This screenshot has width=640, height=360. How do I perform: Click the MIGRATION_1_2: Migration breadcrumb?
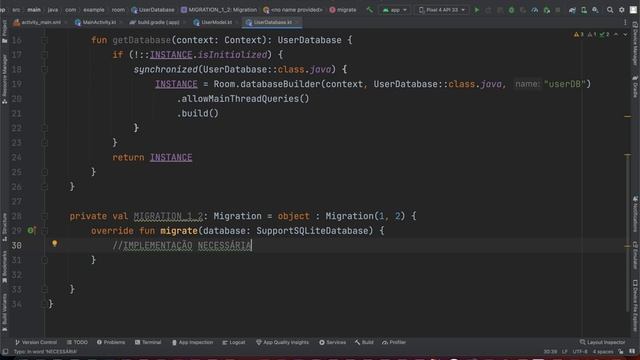tap(219, 10)
